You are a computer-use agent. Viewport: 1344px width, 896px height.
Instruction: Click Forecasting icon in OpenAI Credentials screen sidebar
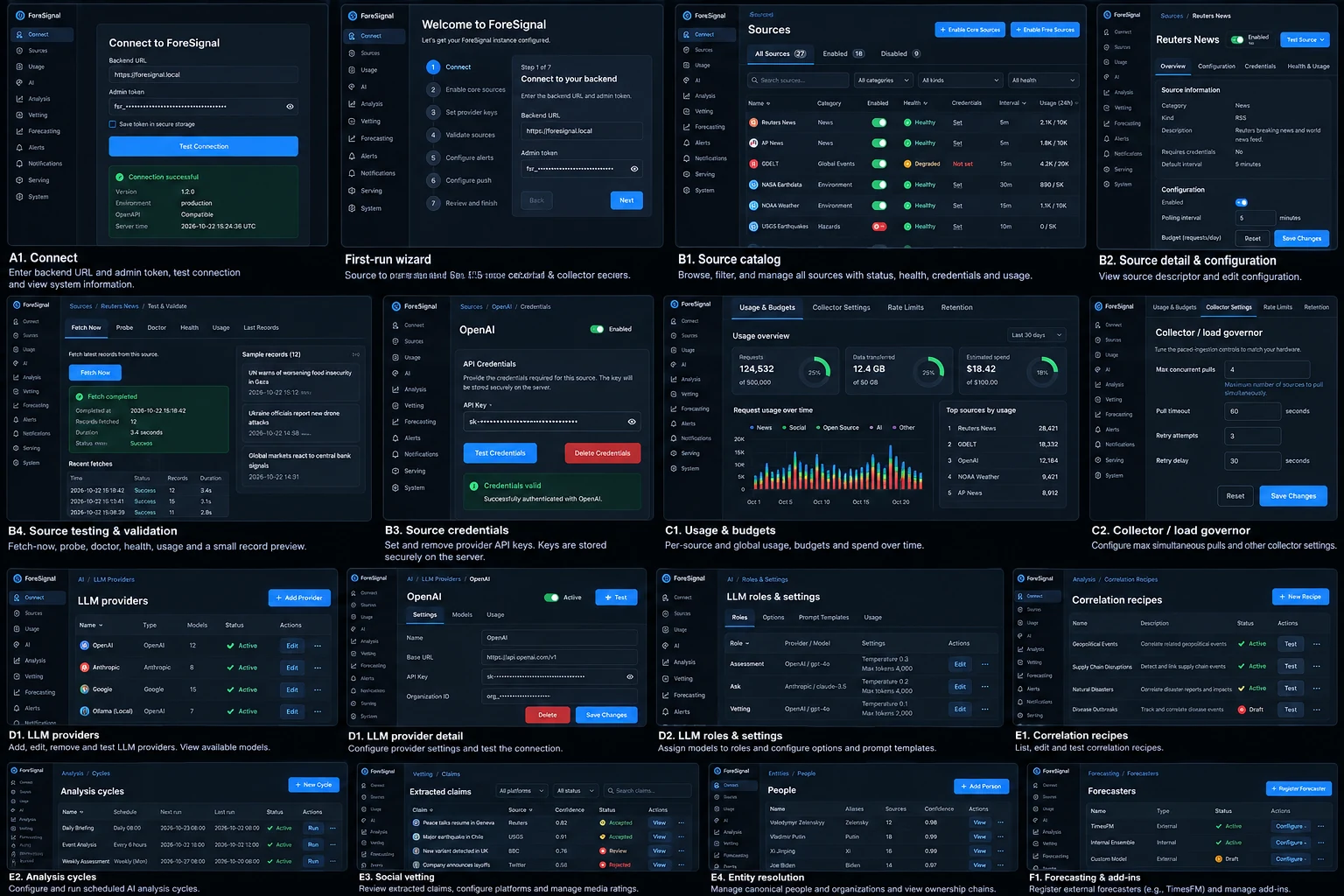click(395, 422)
